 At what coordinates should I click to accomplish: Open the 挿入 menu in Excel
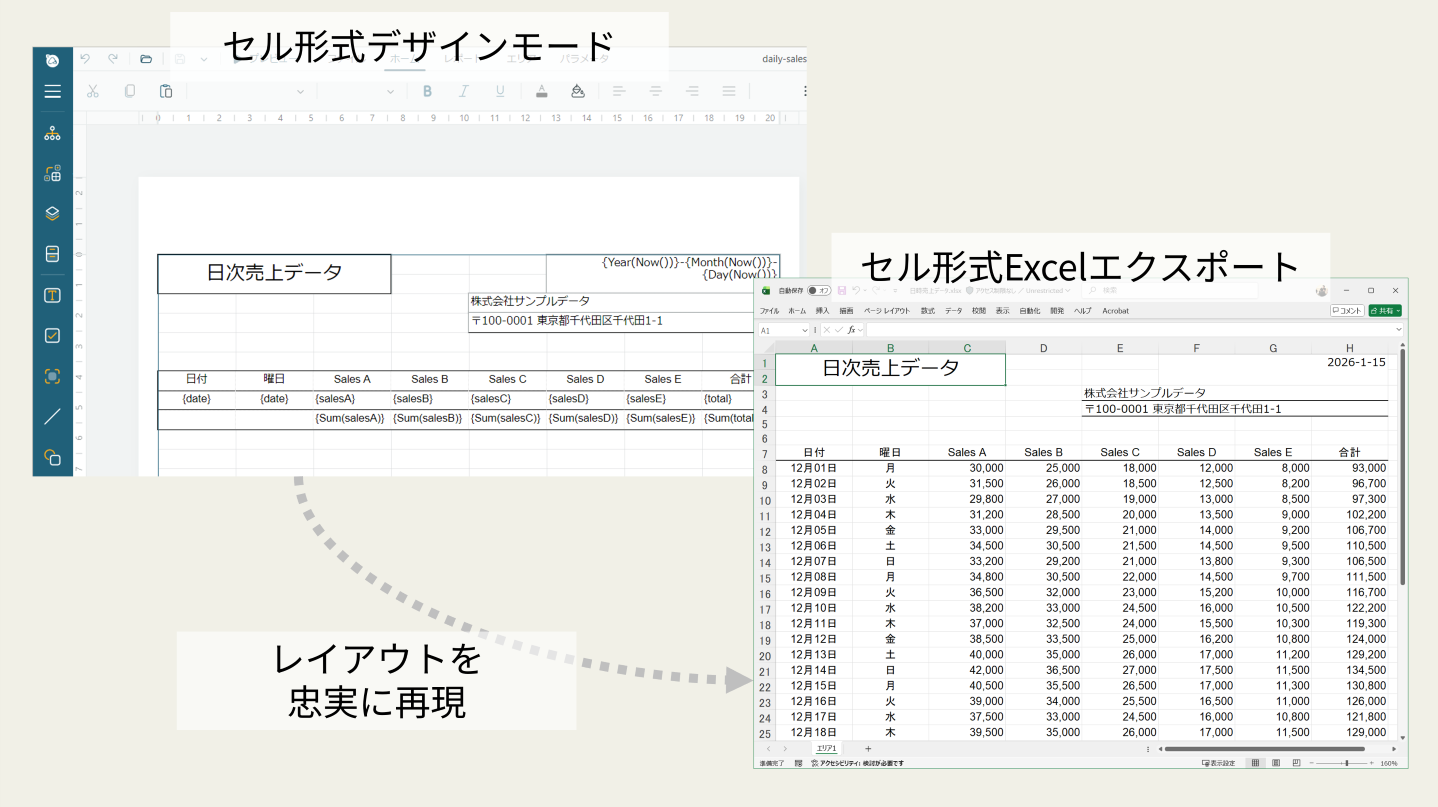[x=821, y=311]
